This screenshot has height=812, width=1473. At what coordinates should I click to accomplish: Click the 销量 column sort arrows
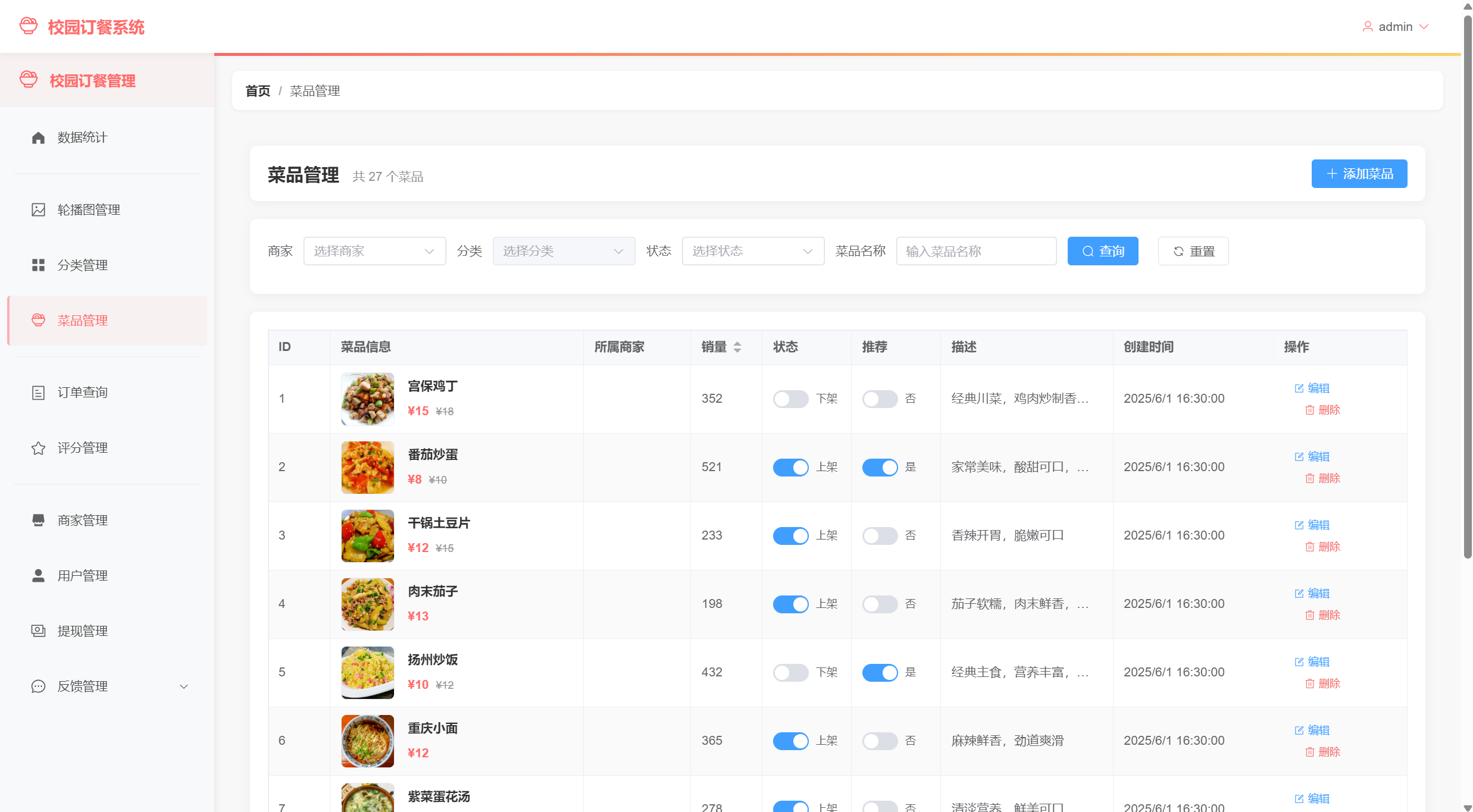tap(737, 347)
